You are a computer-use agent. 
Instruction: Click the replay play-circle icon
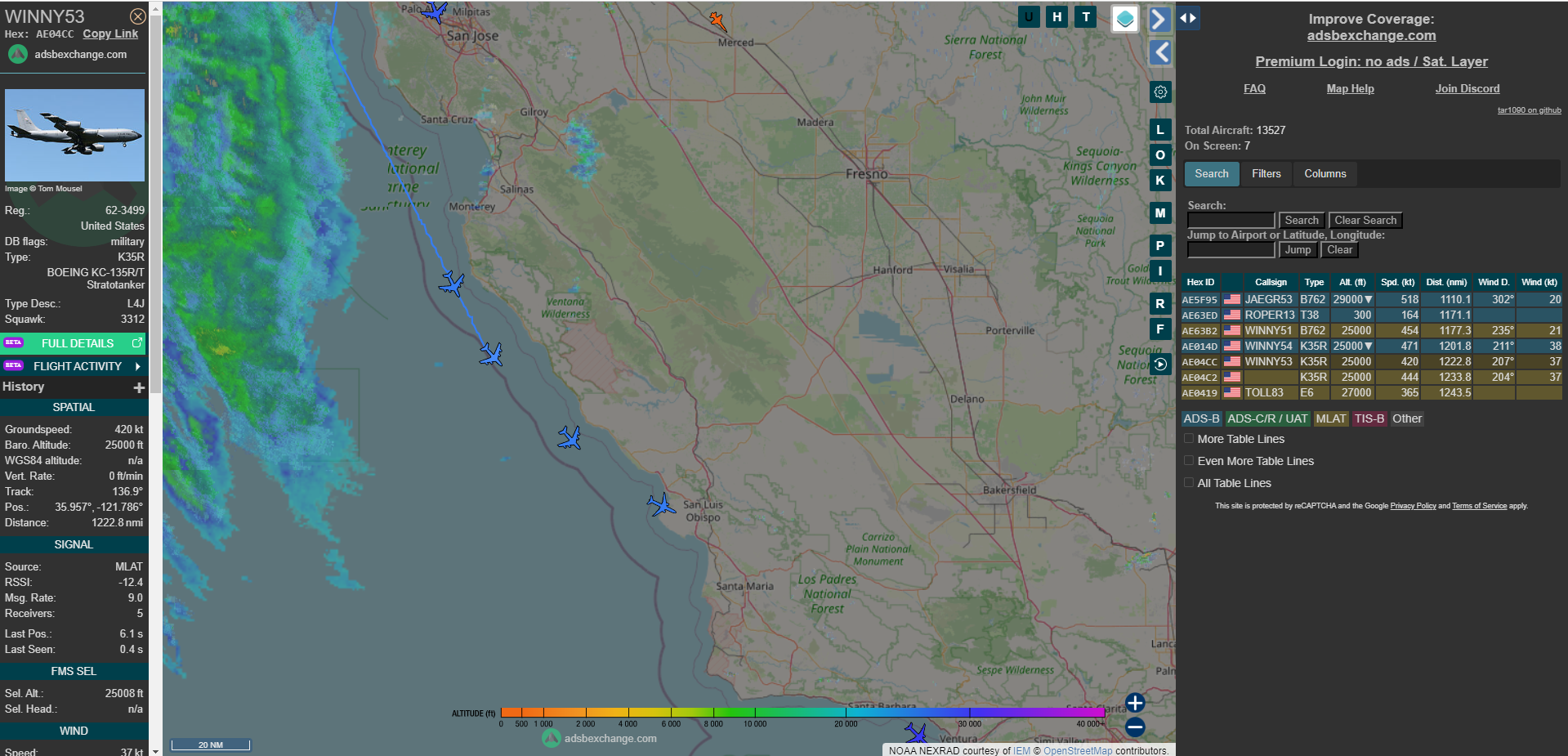[x=1160, y=365]
